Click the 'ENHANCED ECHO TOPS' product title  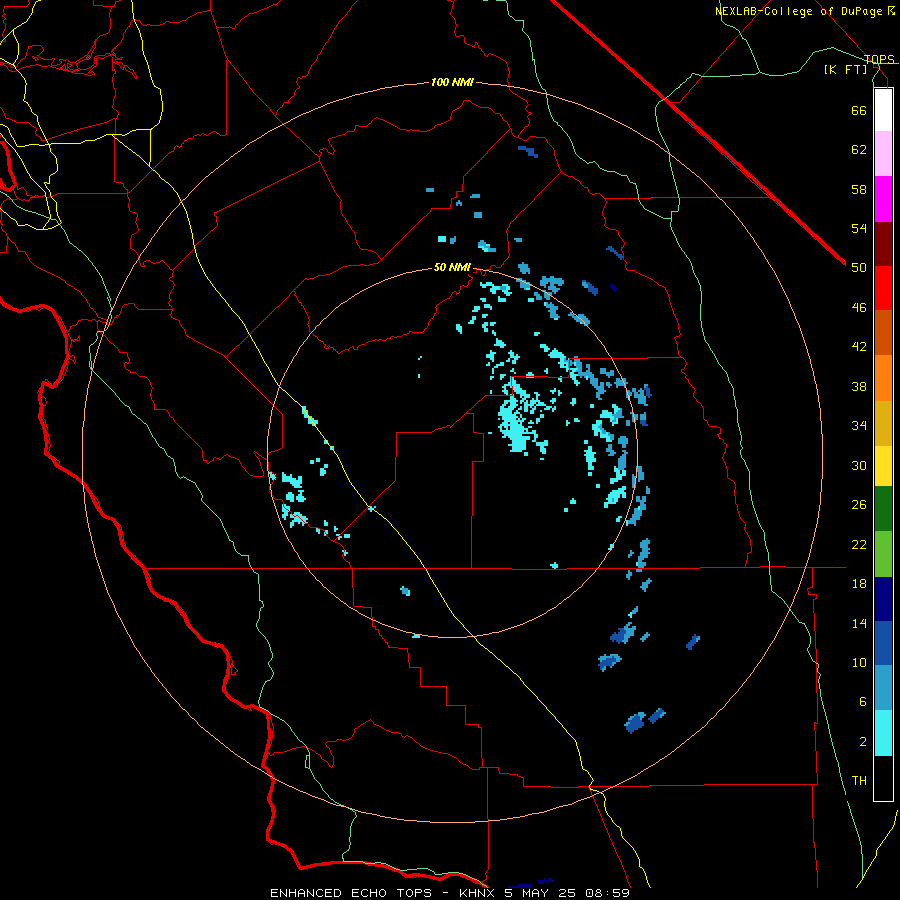click(351, 893)
